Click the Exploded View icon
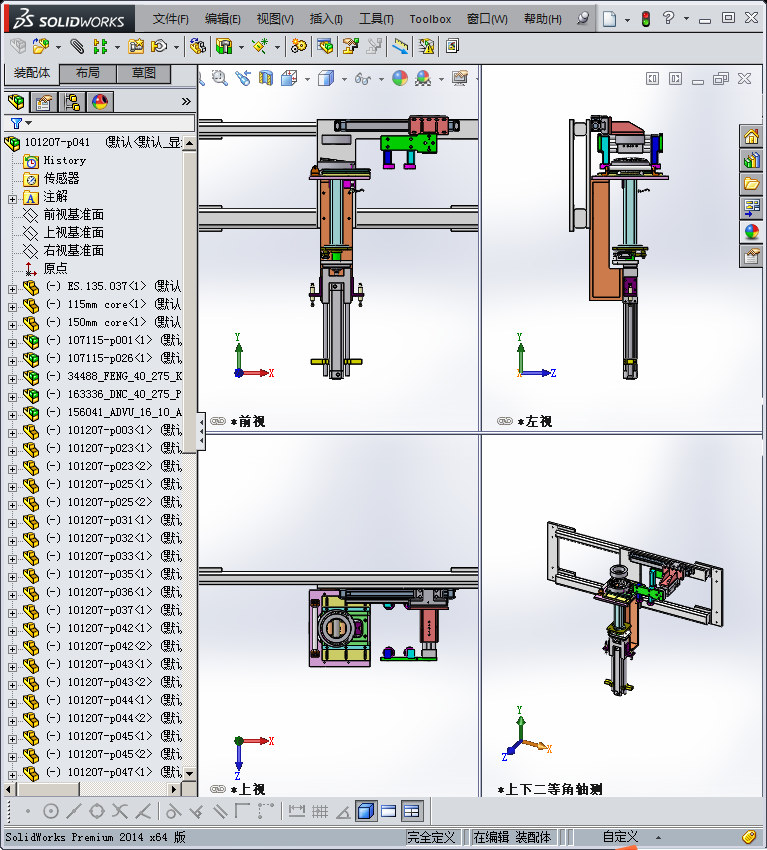 (350, 47)
